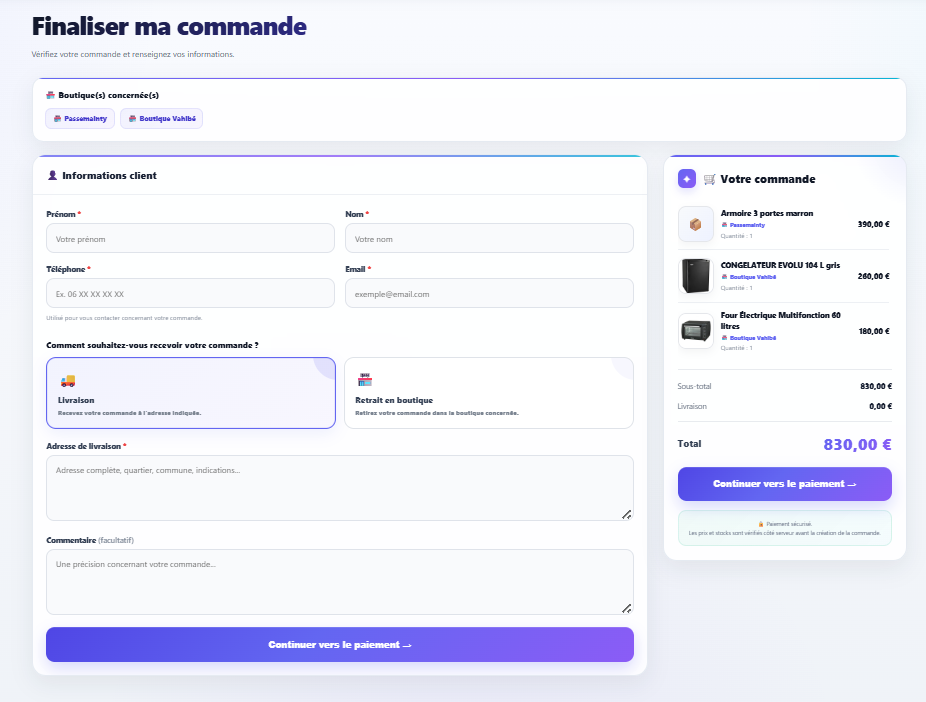The width and height of the screenshot is (926, 702).
Task: Click the Sous-total label
Action: [x=694, y=386]
